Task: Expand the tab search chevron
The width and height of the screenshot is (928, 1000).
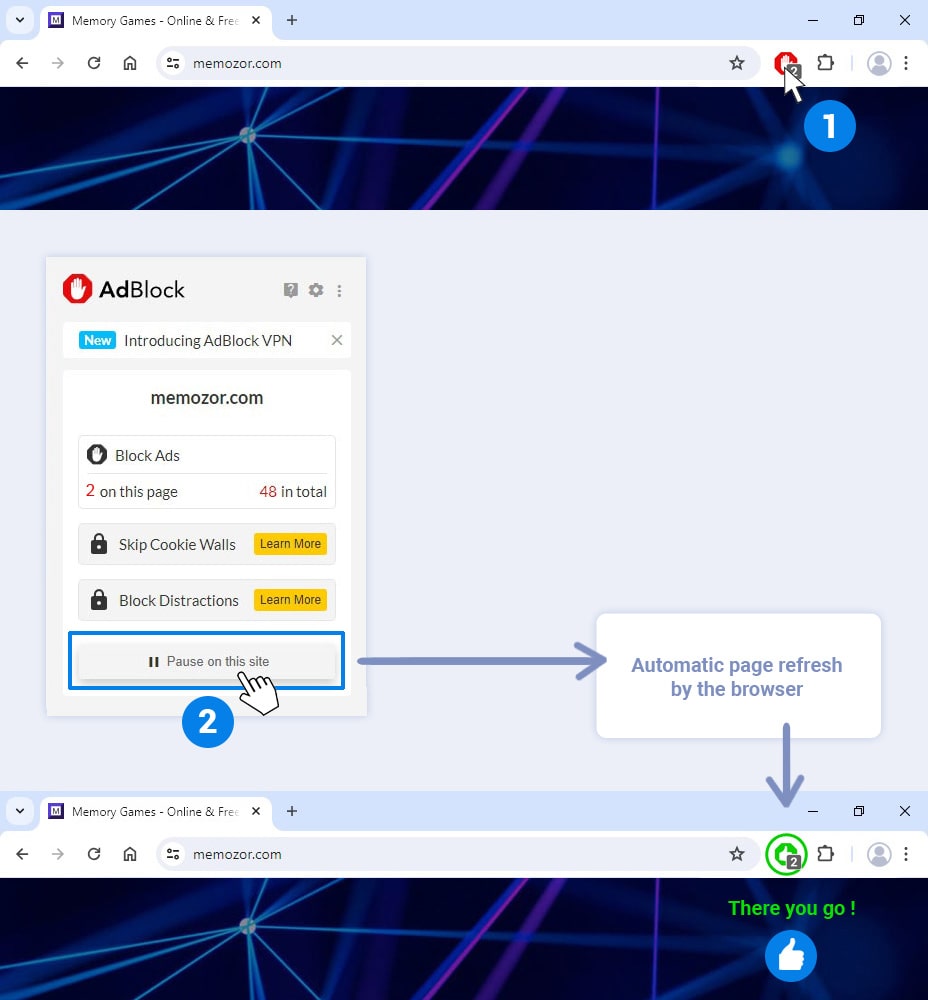Action: point(20,20)
